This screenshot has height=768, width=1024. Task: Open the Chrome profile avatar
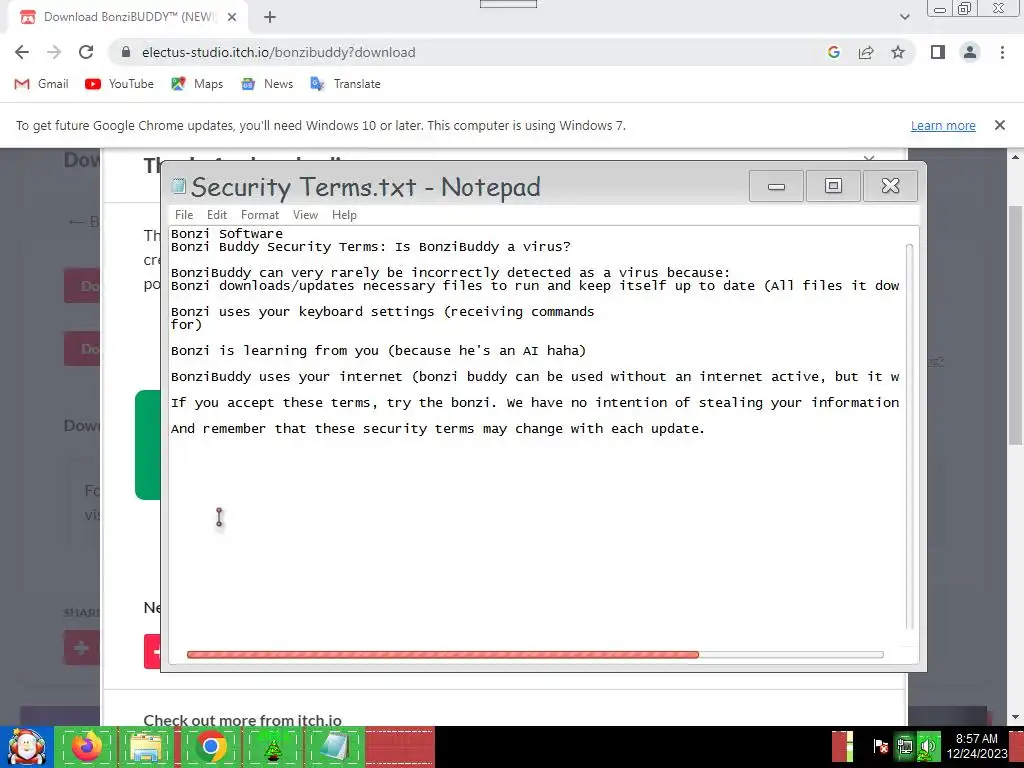point(970,52)
